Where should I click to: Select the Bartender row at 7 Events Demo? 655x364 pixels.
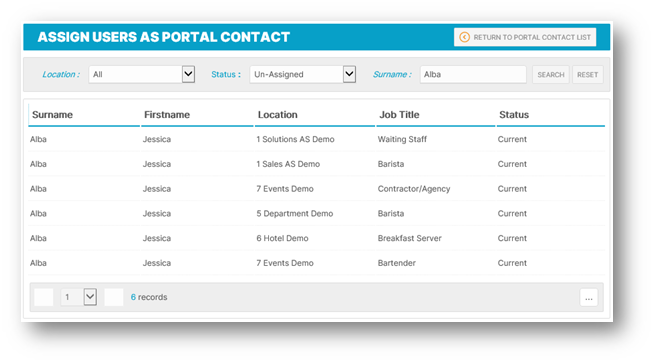point(317,263)
